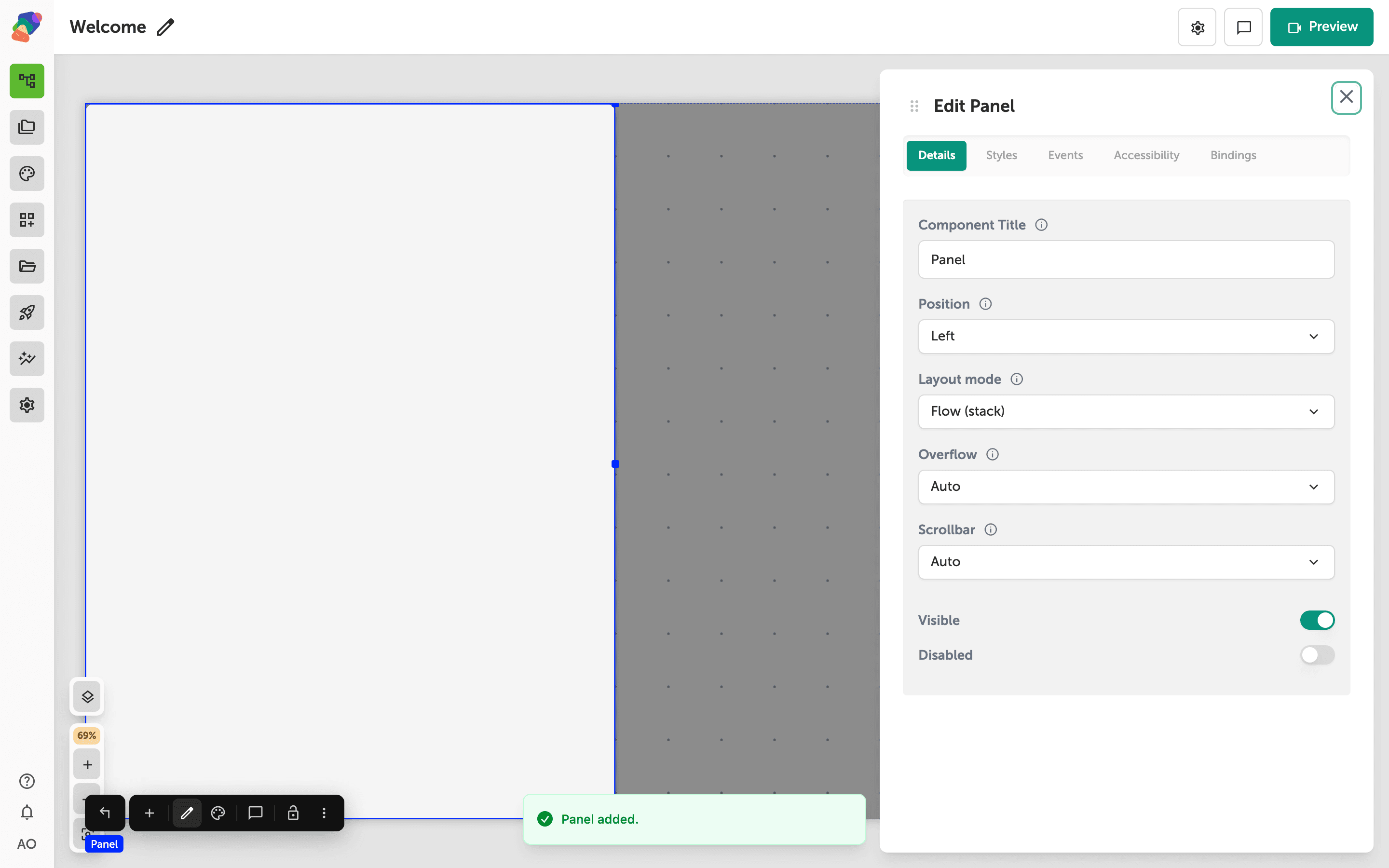Click the layers icon on the canvas
Viewport: 1389px width, 868px height.
click(87, 696)
